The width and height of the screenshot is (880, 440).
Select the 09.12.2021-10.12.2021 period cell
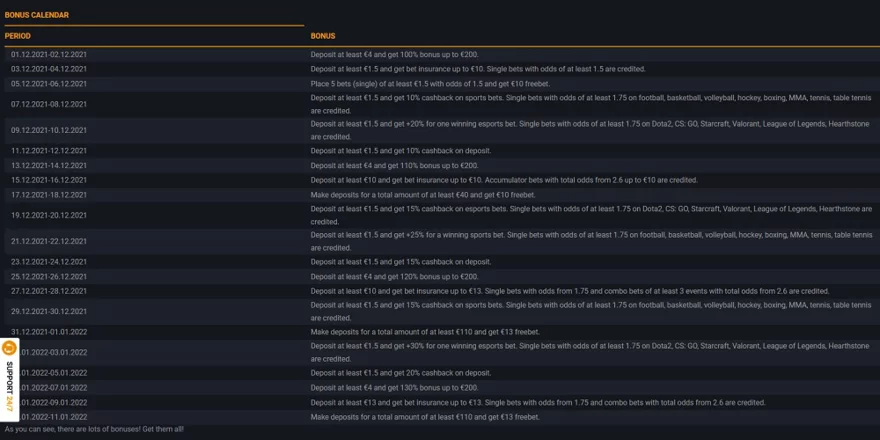[x=49, y=130]
